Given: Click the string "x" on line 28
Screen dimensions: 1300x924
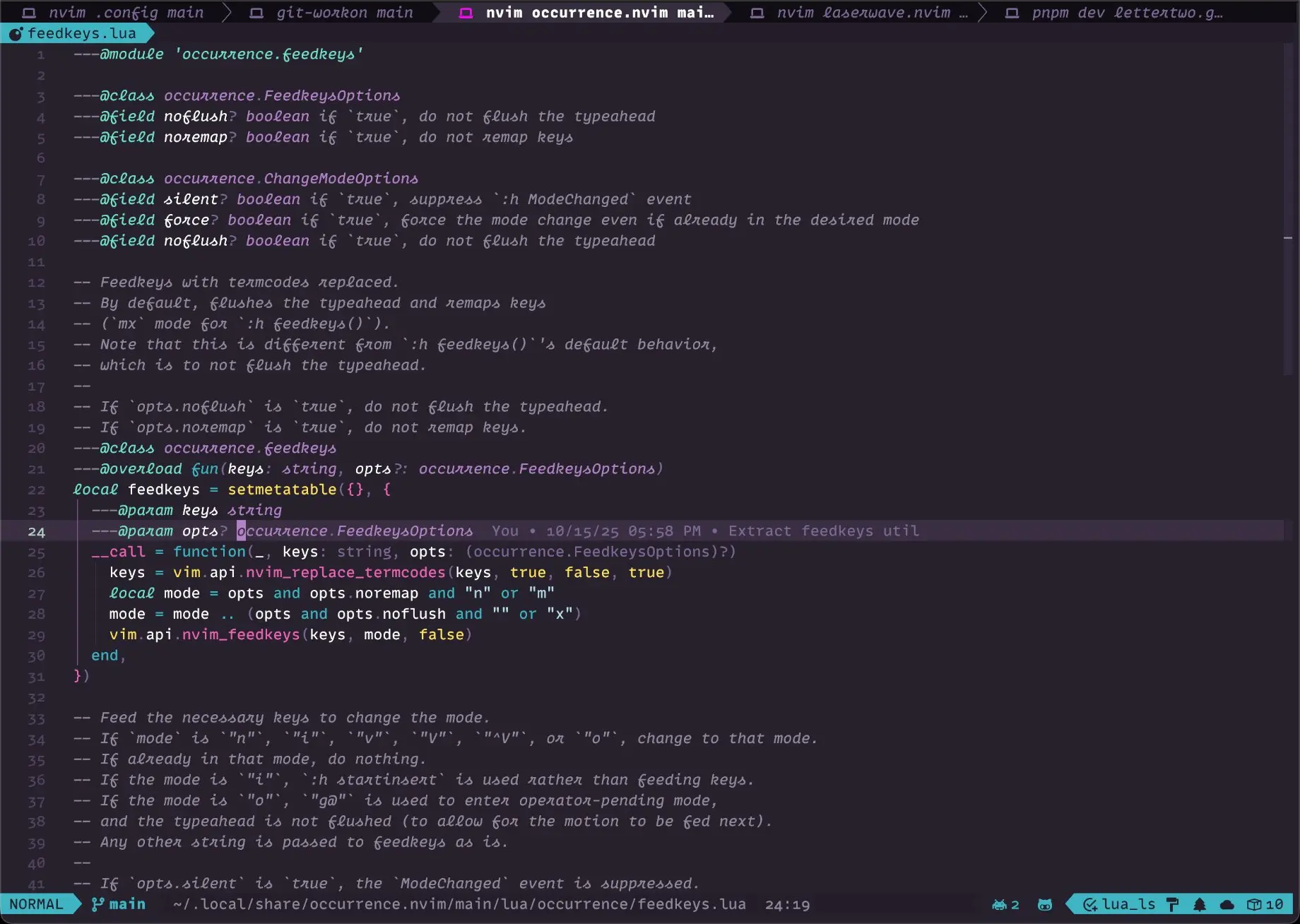Looking at the screenshot, I should click(560, 614).
